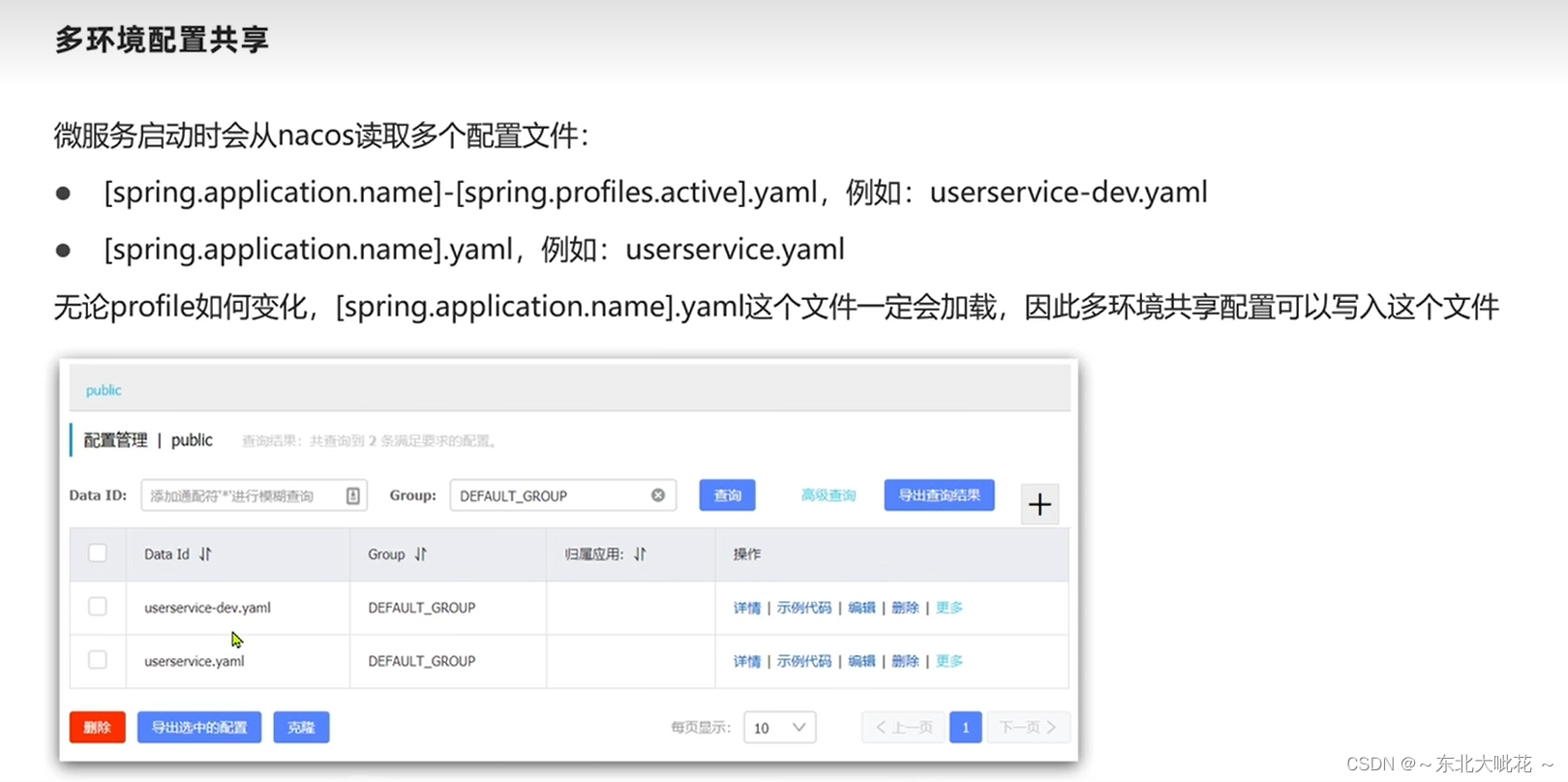Image resolution: width=1568 pixels, height=782 pixels.
Task: Open 更多 menu for userservice-dev.yaml
Action: pyautogui.click(x=950, y=608)
